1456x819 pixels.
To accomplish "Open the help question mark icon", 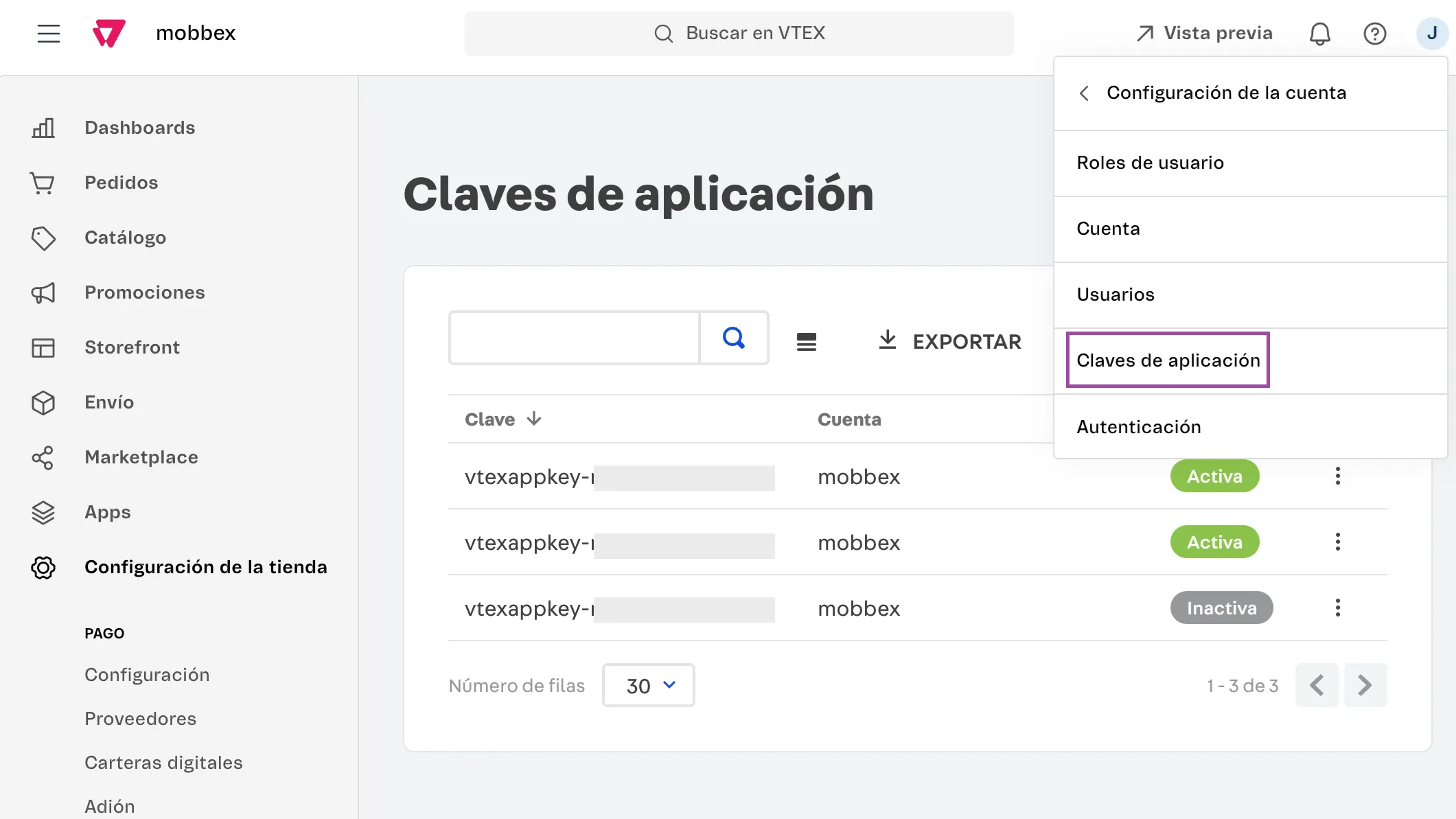I will [1374, 34].
